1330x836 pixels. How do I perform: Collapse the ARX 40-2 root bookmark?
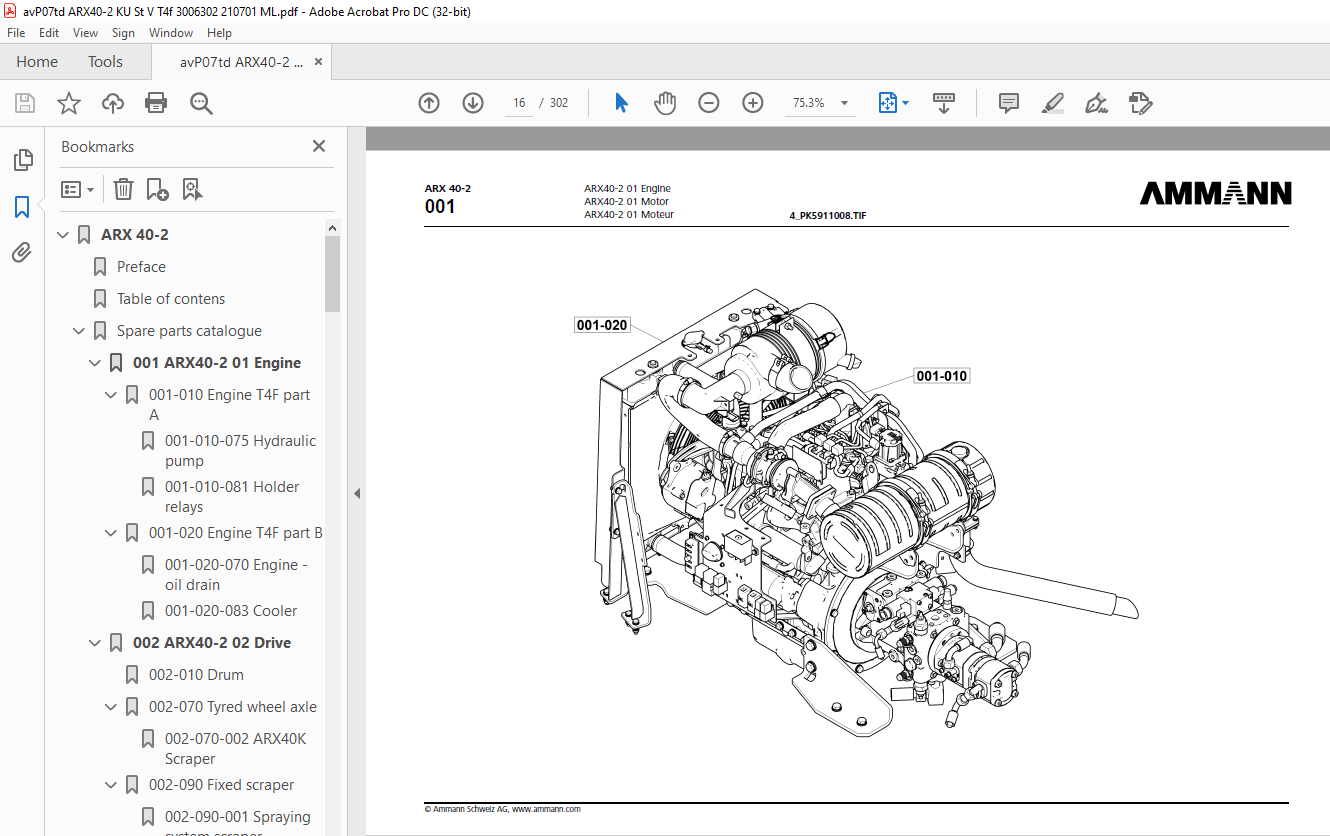coord(63,235)
